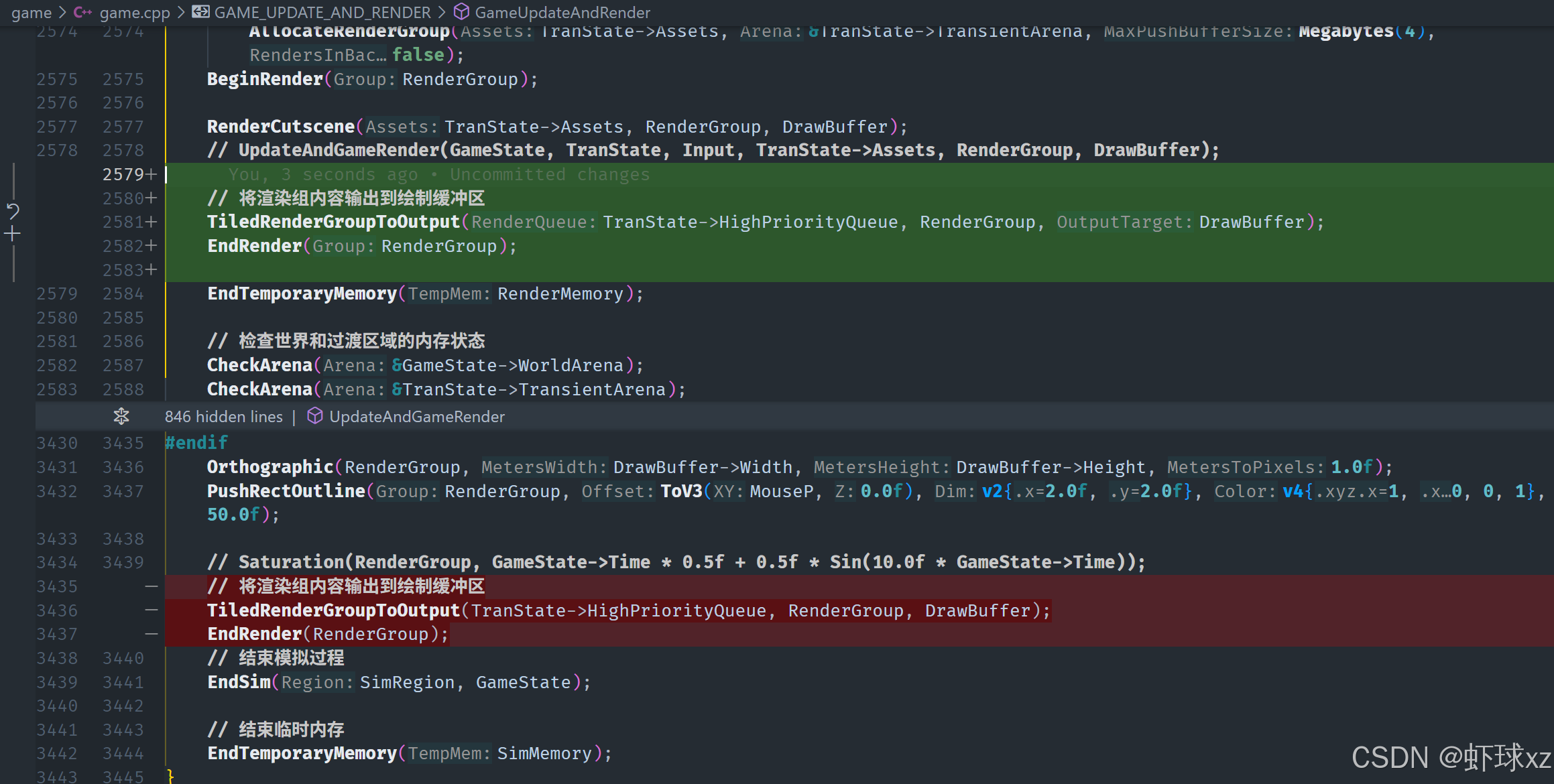The image size is (1554, 784).
Task: Click the GAME_UPDATE_AND_RENDER macro symbol icon
Action: coord(200,12)
